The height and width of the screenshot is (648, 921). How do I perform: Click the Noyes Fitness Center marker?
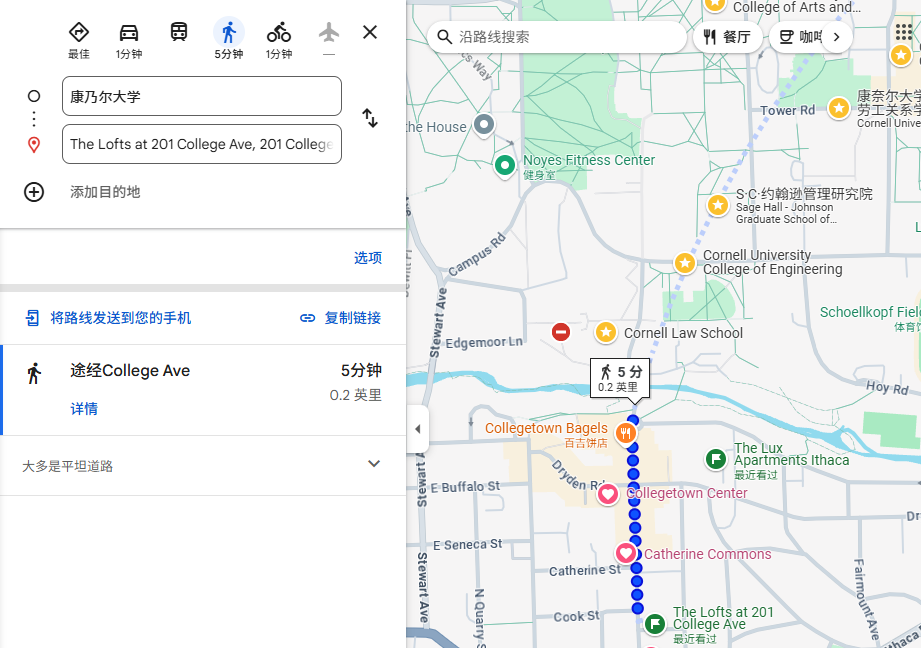pos(506,164)
